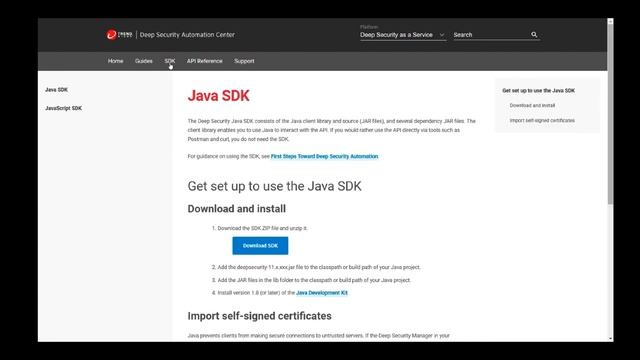
Task: Open First Steps Toward Deep Security Automation link
Action: point(324,156)
